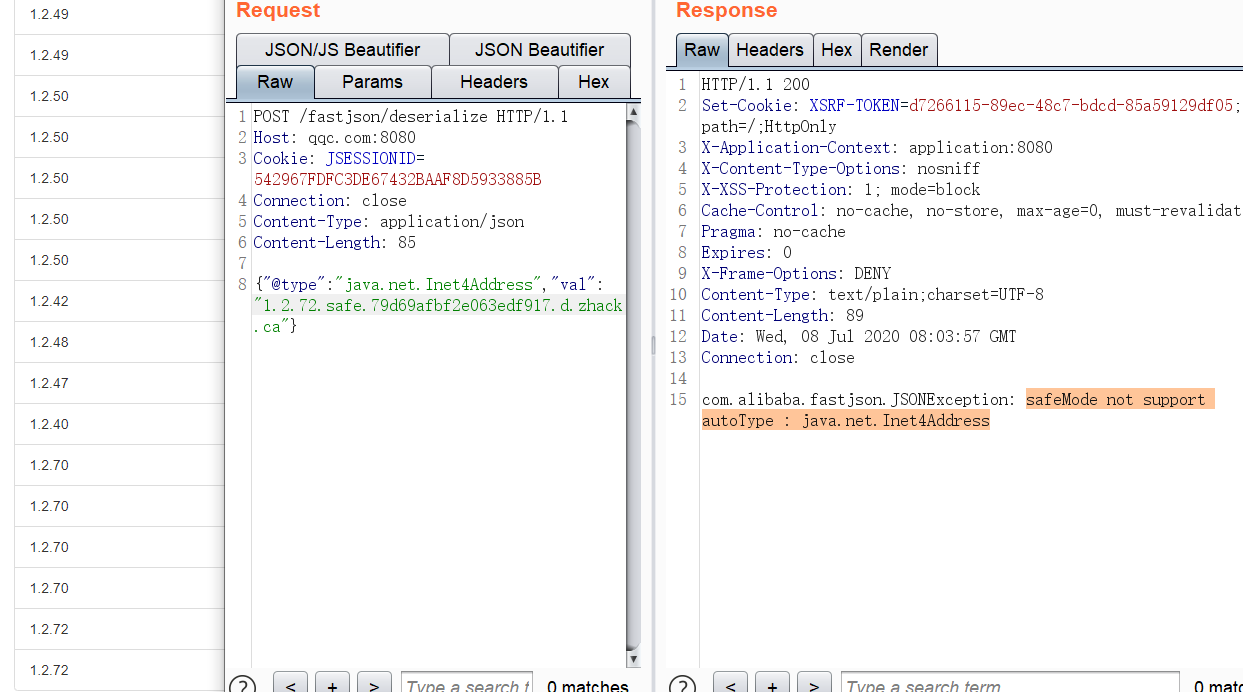Focus the Response search term field
Image resolution: width=1243 pixels, height=692 pixels.
1010,685
